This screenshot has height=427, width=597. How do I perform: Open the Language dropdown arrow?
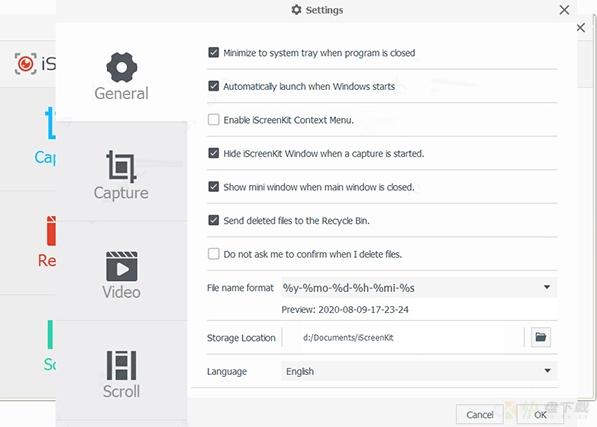[547, 371]
